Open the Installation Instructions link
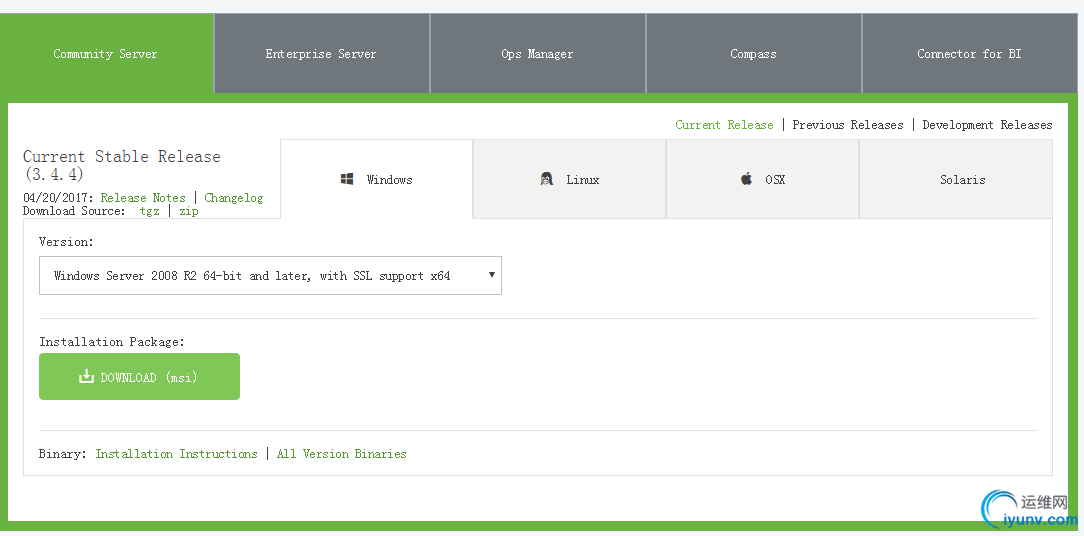The image size is (1084, 536). point(176,454)
